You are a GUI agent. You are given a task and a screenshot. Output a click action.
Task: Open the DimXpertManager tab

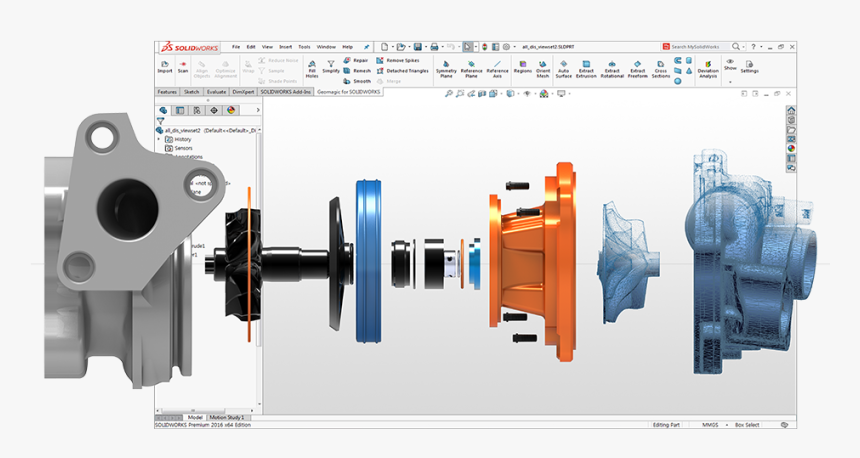(x=214, y=110)
